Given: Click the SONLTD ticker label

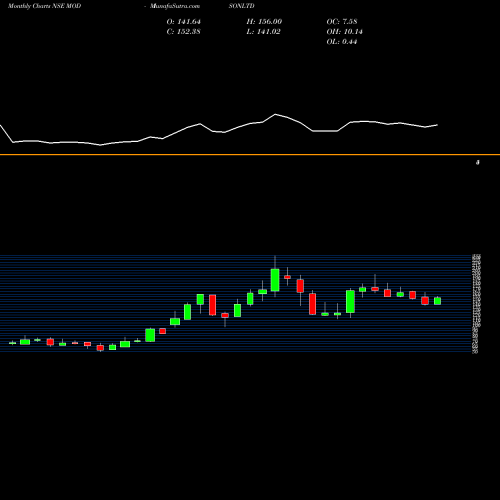Looking at the screenshot, I should (x=242, y=6).
